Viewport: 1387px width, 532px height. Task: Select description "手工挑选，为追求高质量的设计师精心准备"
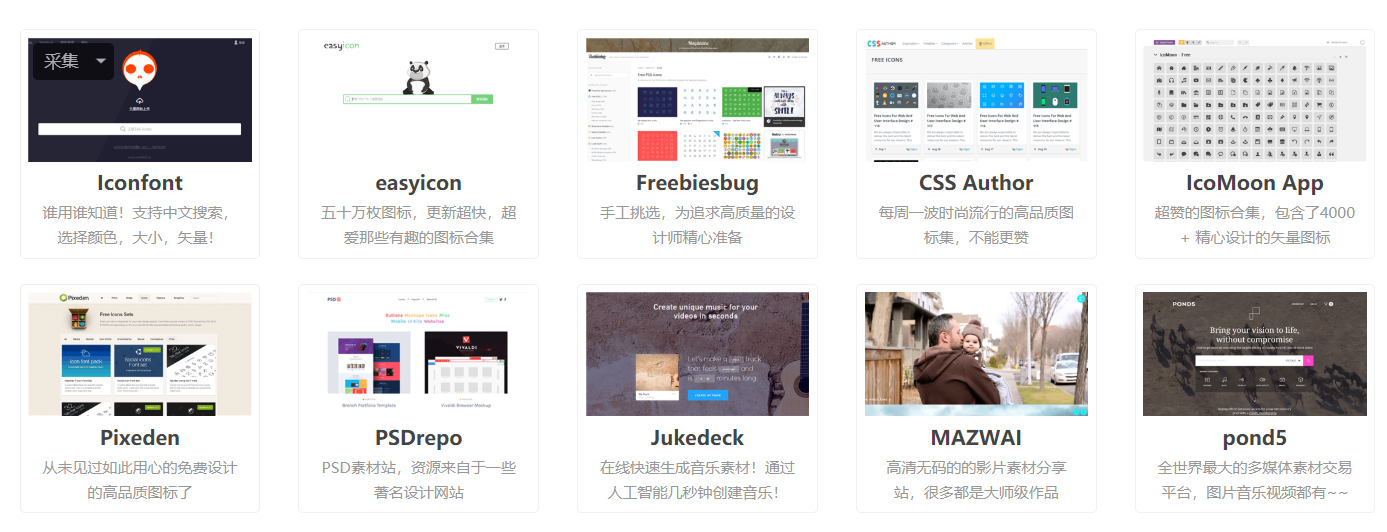tap(697, 225)
